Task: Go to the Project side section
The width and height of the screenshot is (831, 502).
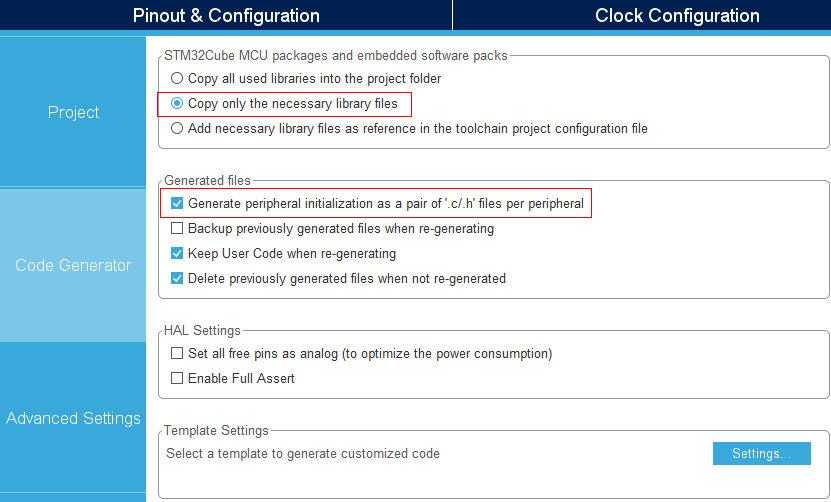Action: (73, 112)
